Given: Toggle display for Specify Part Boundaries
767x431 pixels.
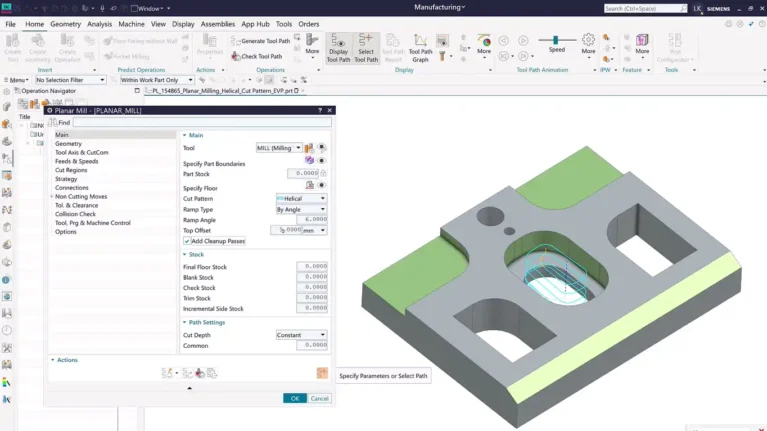Looking at the screenshot, I should [321, 160].
